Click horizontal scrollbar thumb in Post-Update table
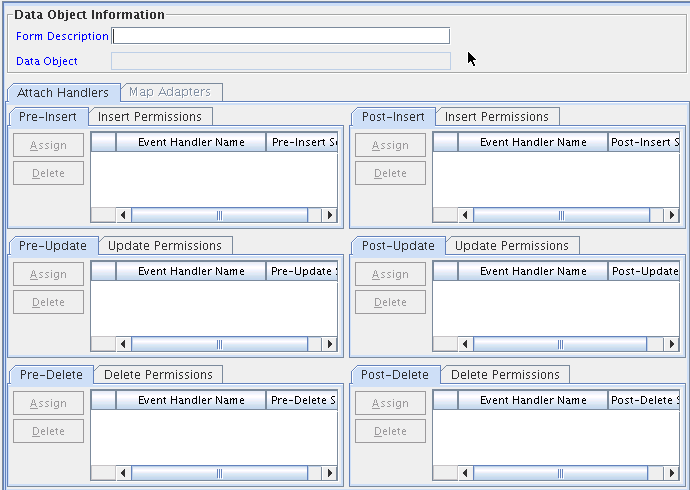This screenshot has height=490, width=690. click(560, 344)
